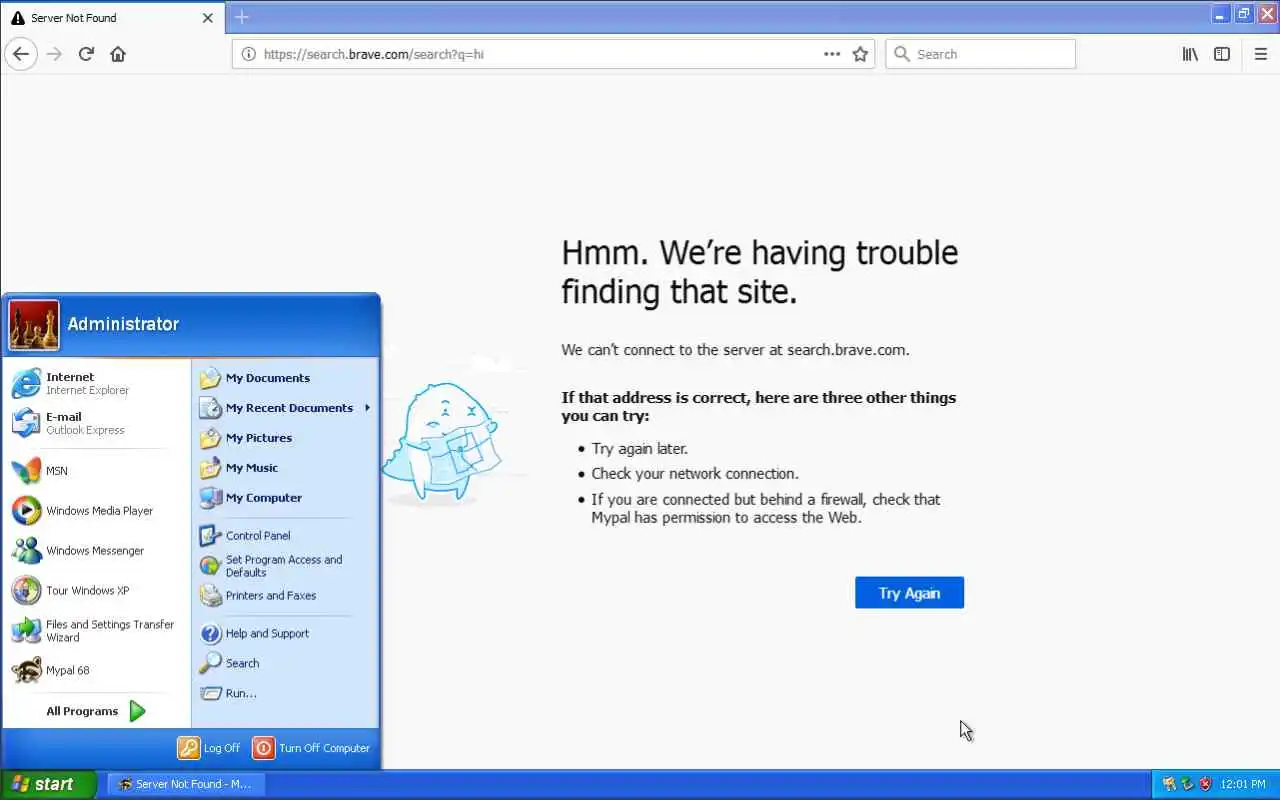Screen dimensions: 1280x800
Task: Click the Administrator chess user picture
Action: click(34, 325)
